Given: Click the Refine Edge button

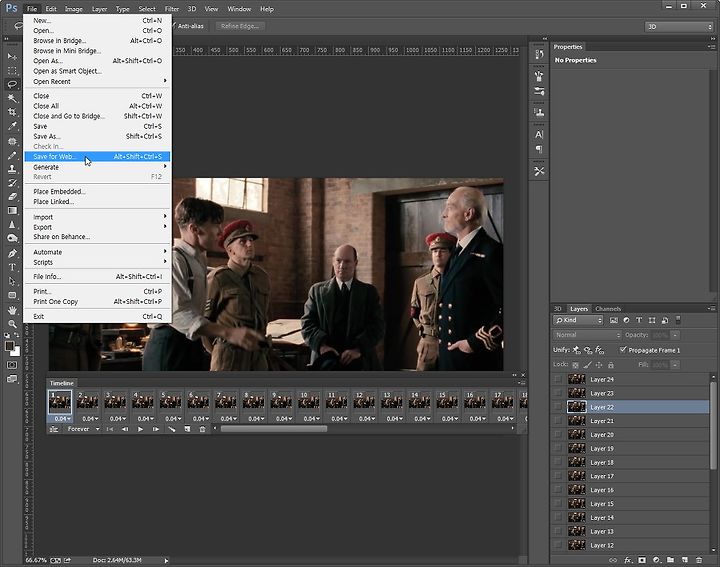Looking at the screenshot, I should [240, 26].
